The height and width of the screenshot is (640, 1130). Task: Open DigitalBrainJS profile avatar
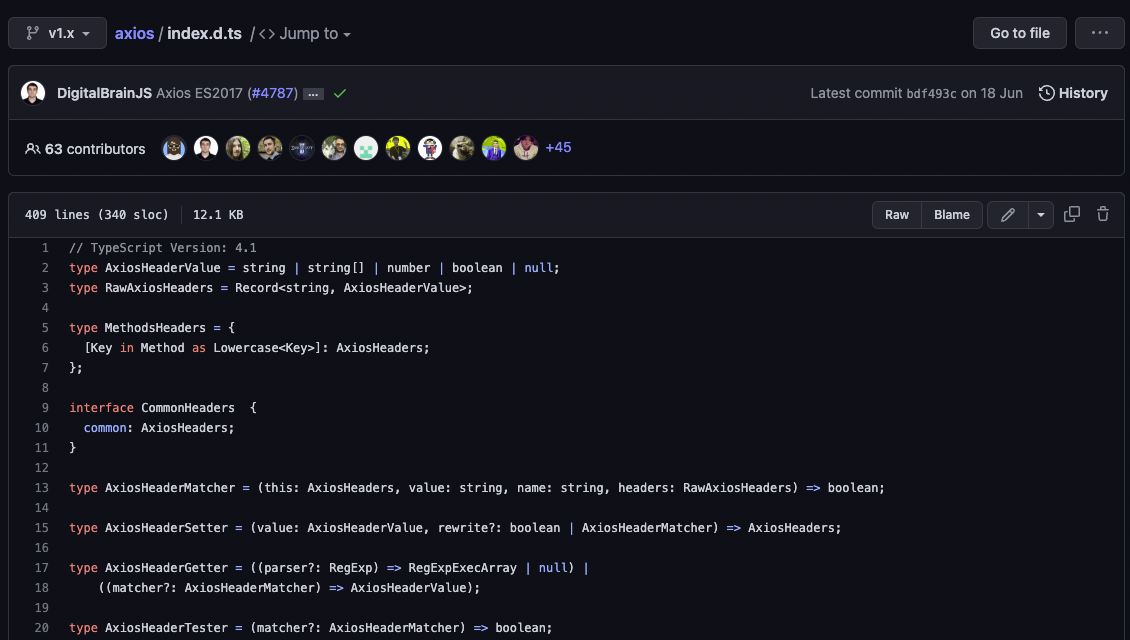pos(33,92)
